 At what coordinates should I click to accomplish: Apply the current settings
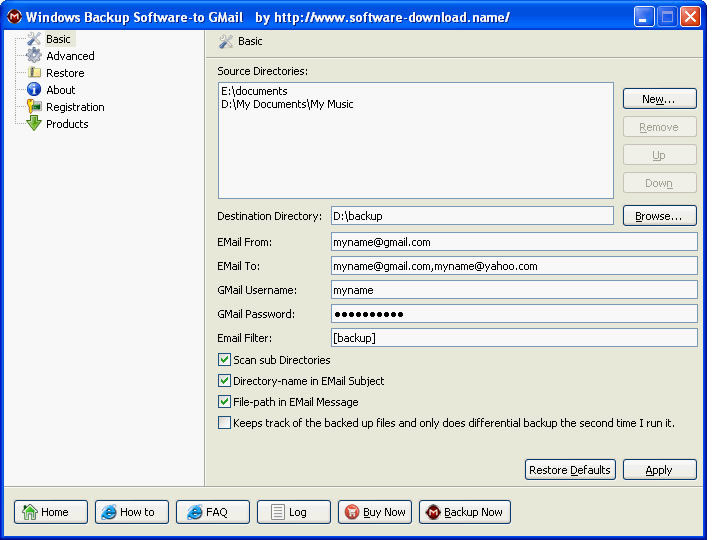[x=659, y=470]
